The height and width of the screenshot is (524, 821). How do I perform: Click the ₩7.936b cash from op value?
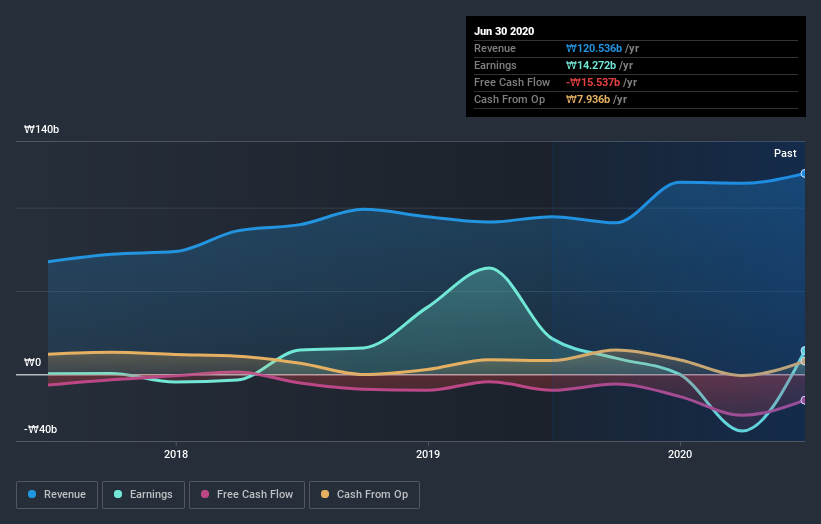point(588,99)
